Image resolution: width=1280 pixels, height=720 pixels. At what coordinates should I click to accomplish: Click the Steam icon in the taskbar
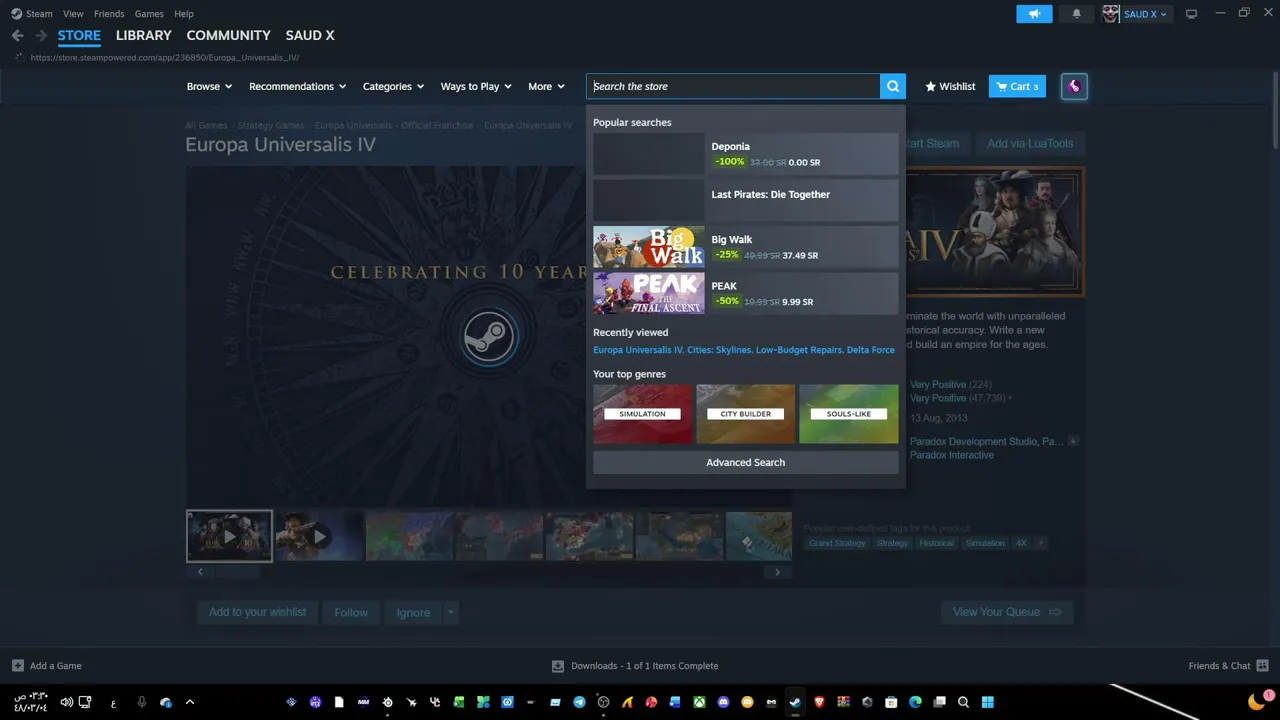[795, 702]
